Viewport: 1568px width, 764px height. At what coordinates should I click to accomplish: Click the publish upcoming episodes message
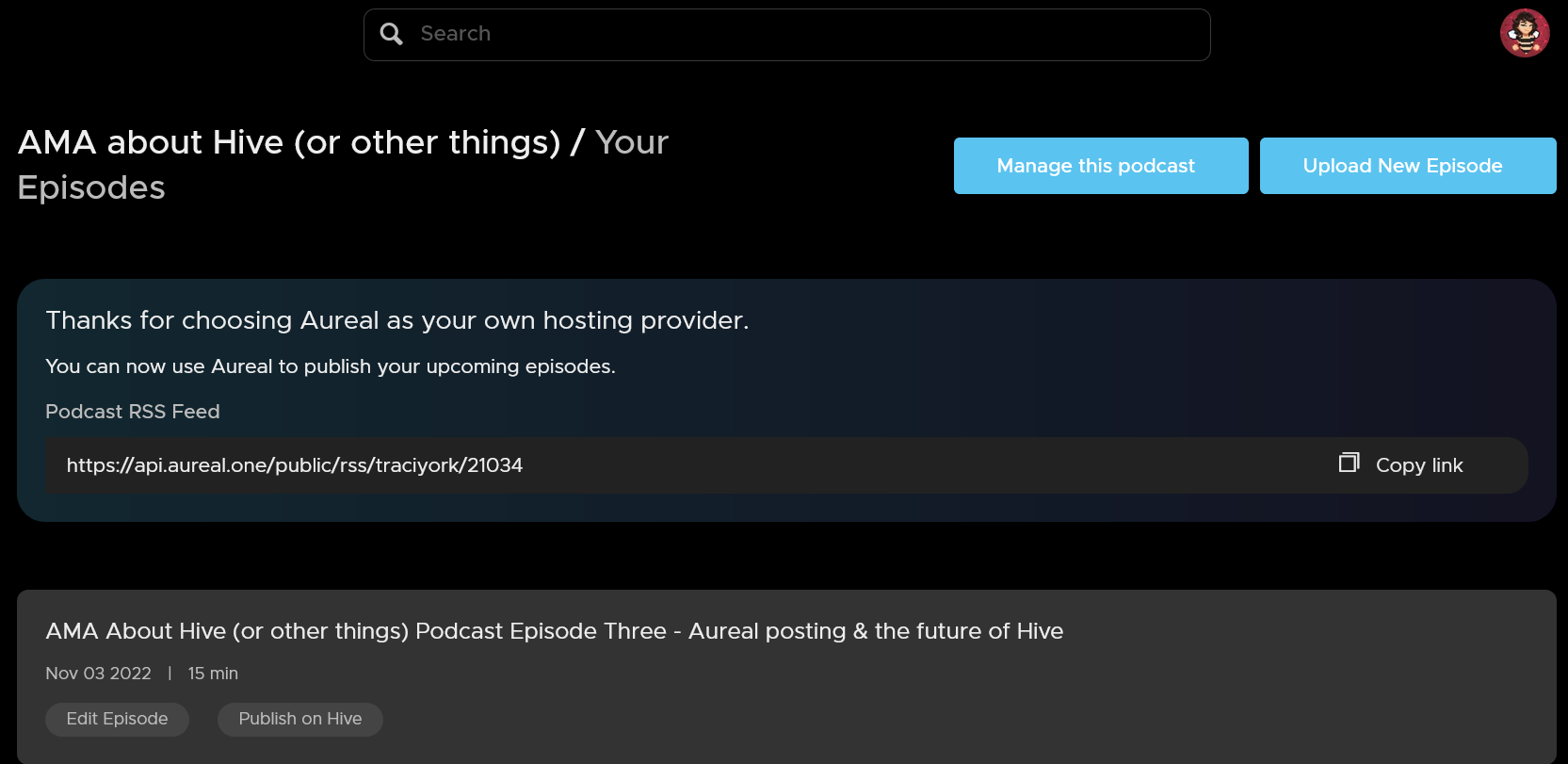330,366
